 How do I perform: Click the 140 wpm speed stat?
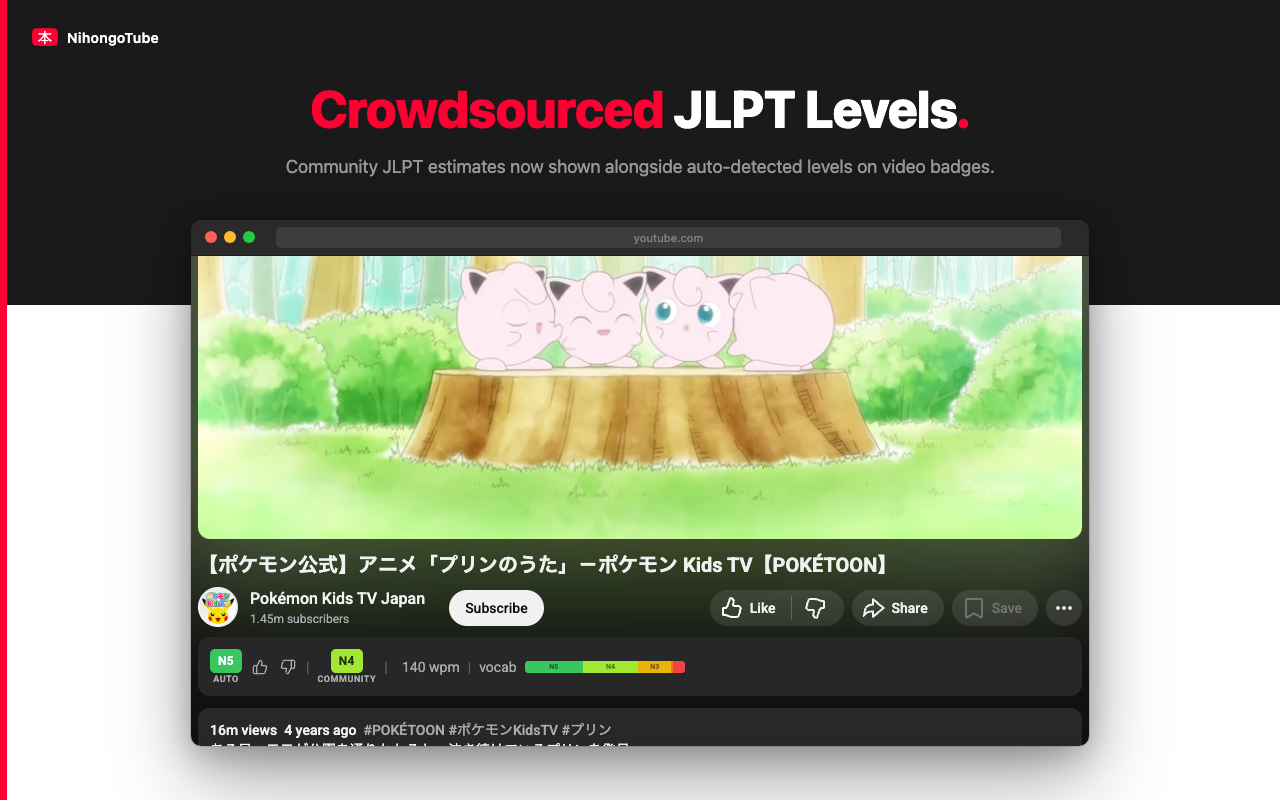[x=431, y=667]
